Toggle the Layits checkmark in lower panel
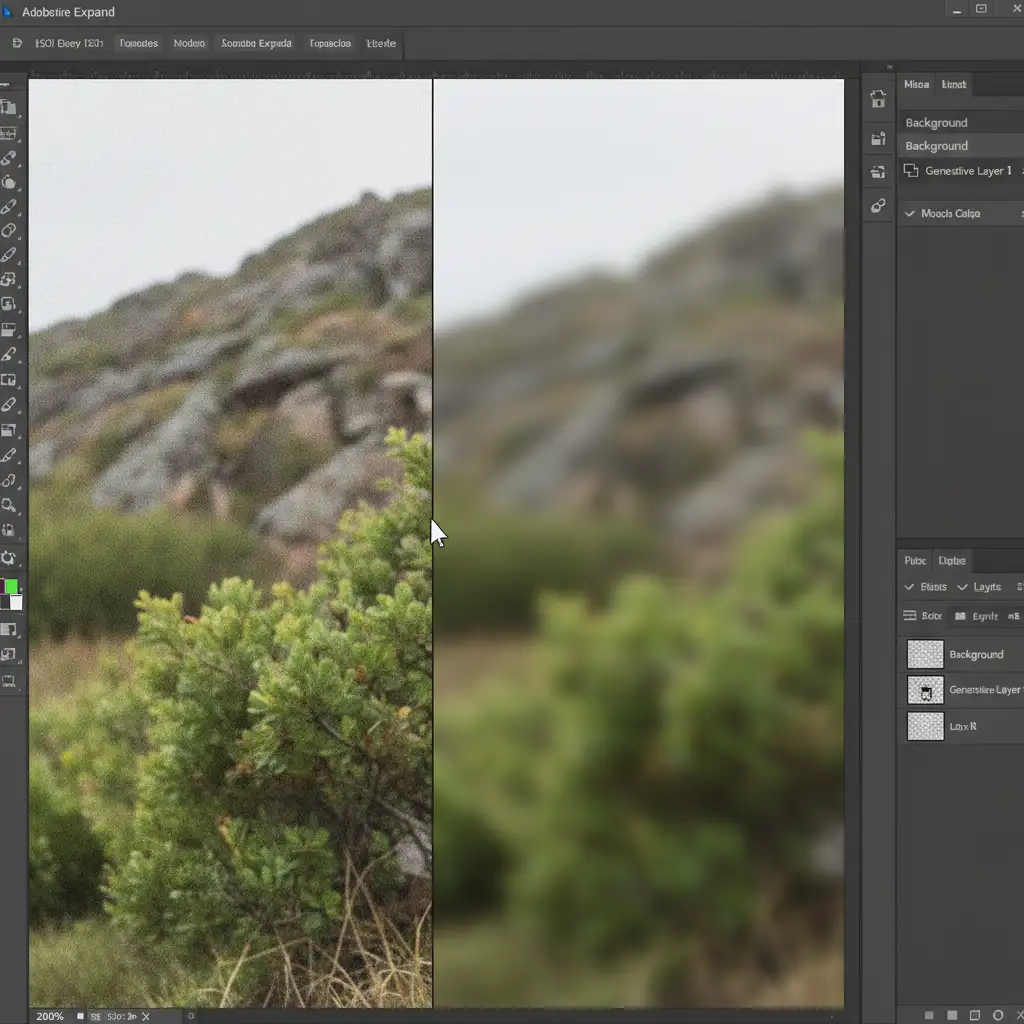The width and height of the screenshot is (1024, 1024). click(x=962, y=587)
